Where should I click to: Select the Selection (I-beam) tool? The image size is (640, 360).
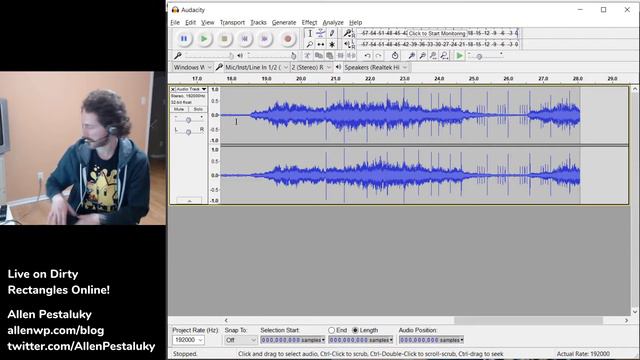coord(310,33)
